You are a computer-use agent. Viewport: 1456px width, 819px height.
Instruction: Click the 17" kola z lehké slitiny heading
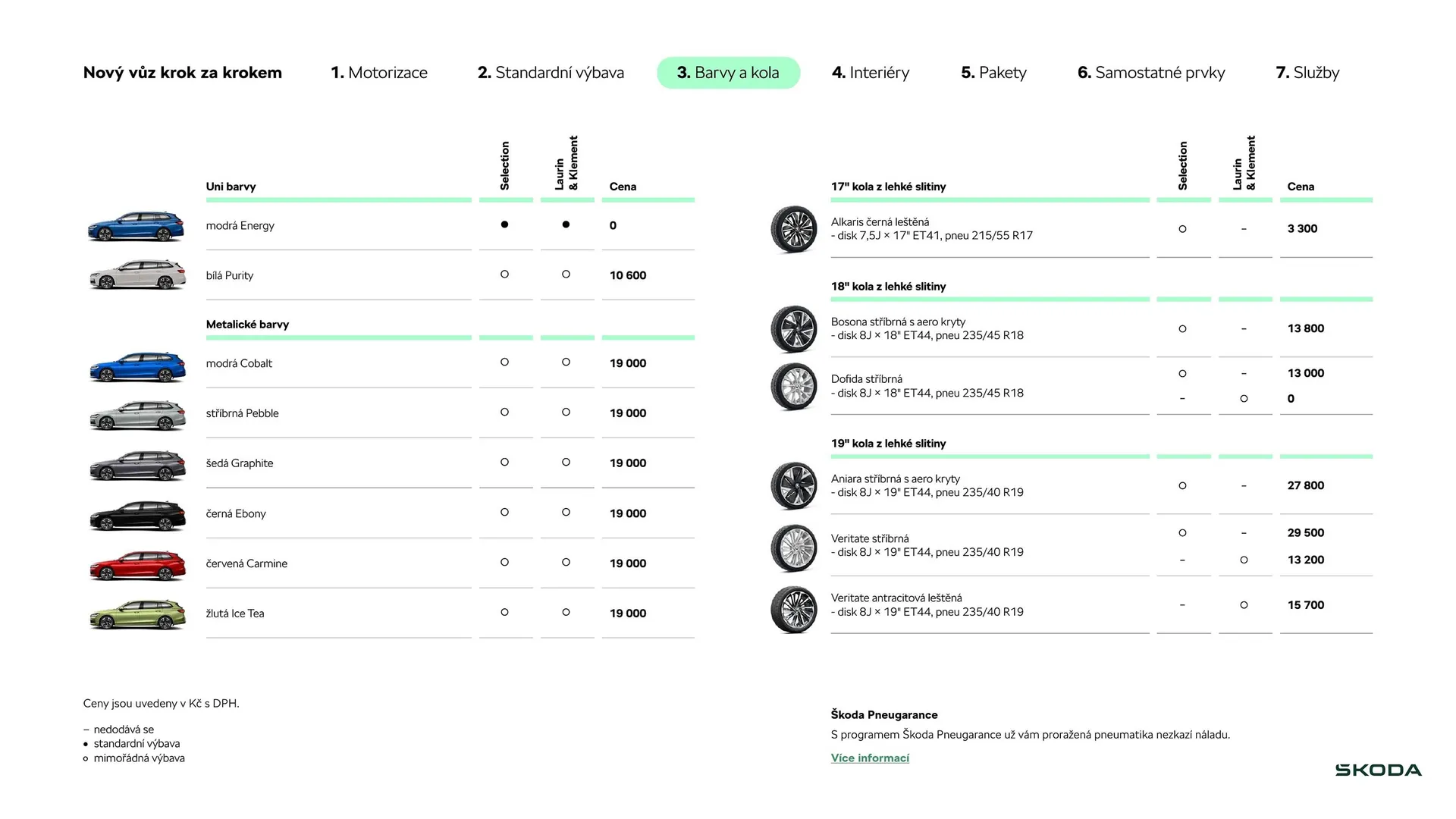888,187
